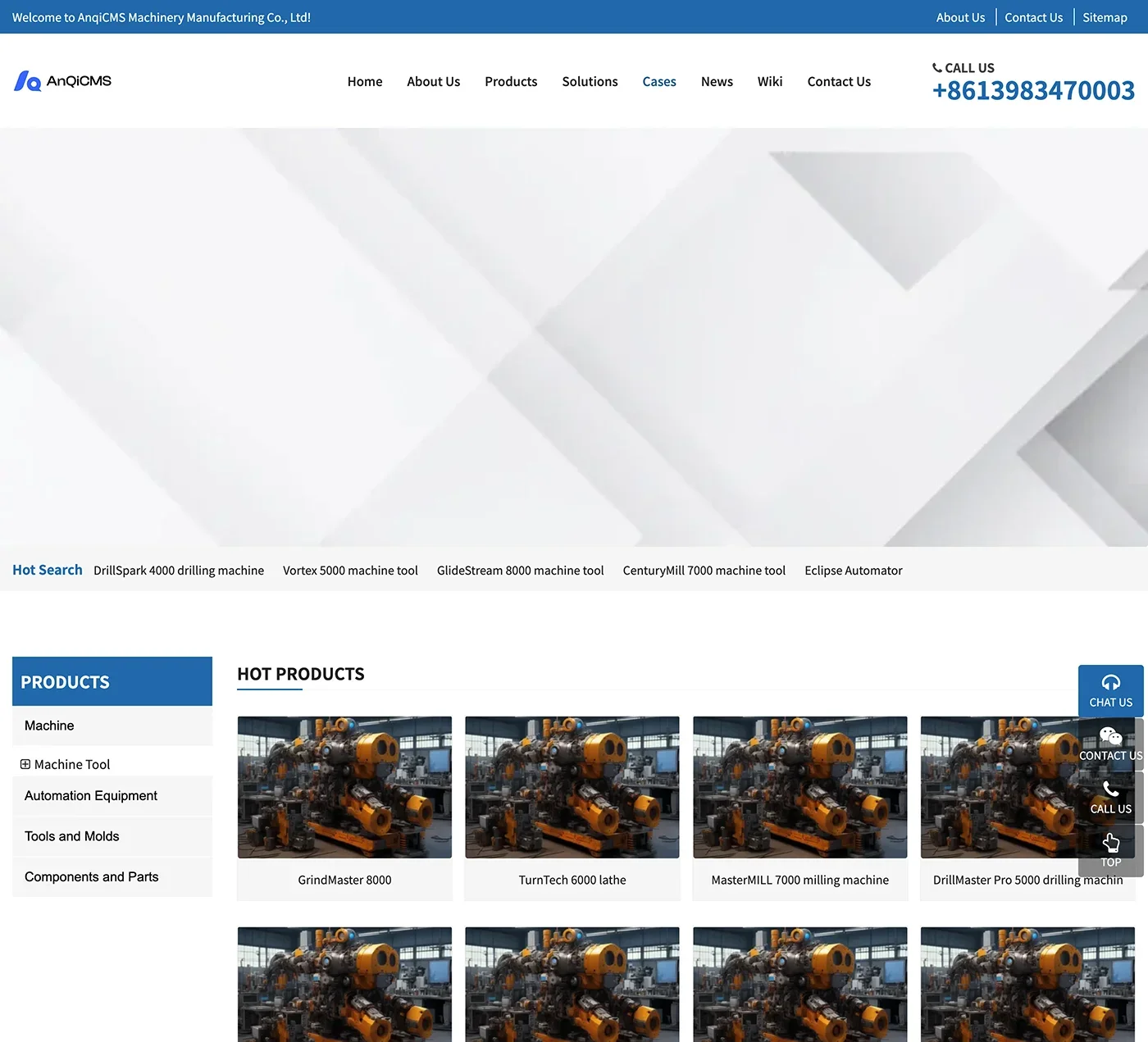Screen dimensions: 1148x1042
Task: Open About Us in main navigation
Action: coord(434,81)
